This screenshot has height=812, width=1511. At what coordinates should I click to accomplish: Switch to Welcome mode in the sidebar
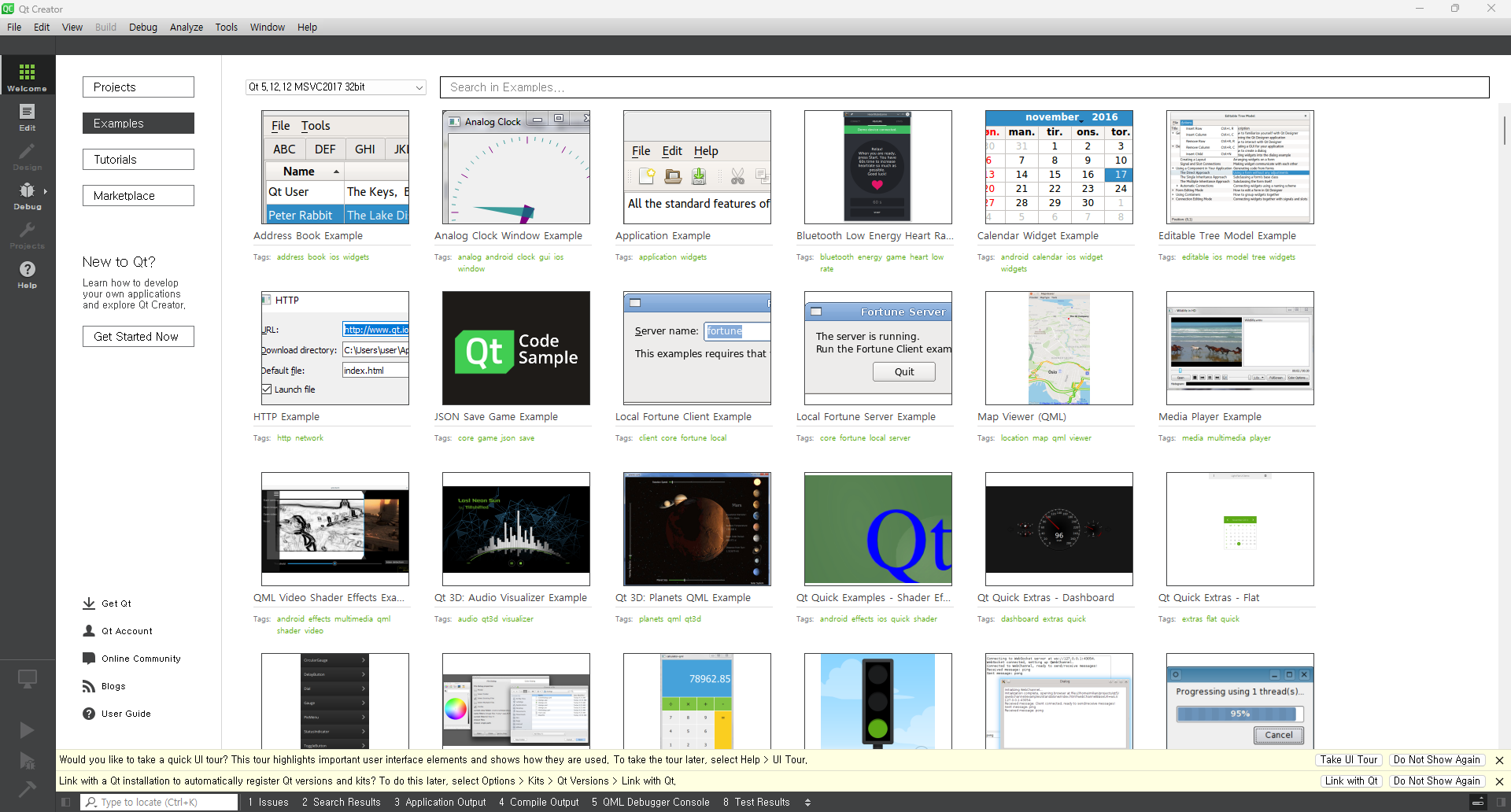pyautogui.click(x=28, y=75)
